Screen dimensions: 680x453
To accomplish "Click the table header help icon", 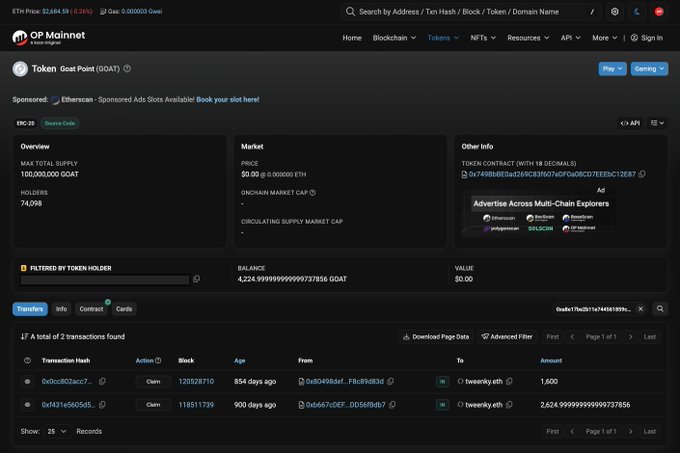I will (27, 361).
